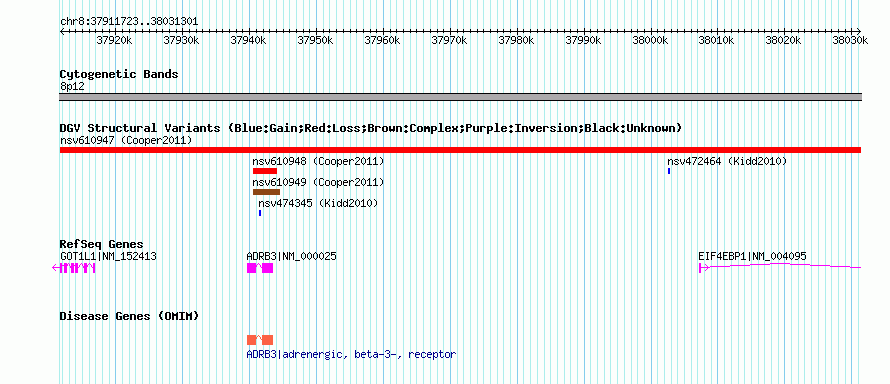Click the 38030k ruler tick label
Image resolution: width=890 pixels, height=384 pixels.
tap(850, 40)
